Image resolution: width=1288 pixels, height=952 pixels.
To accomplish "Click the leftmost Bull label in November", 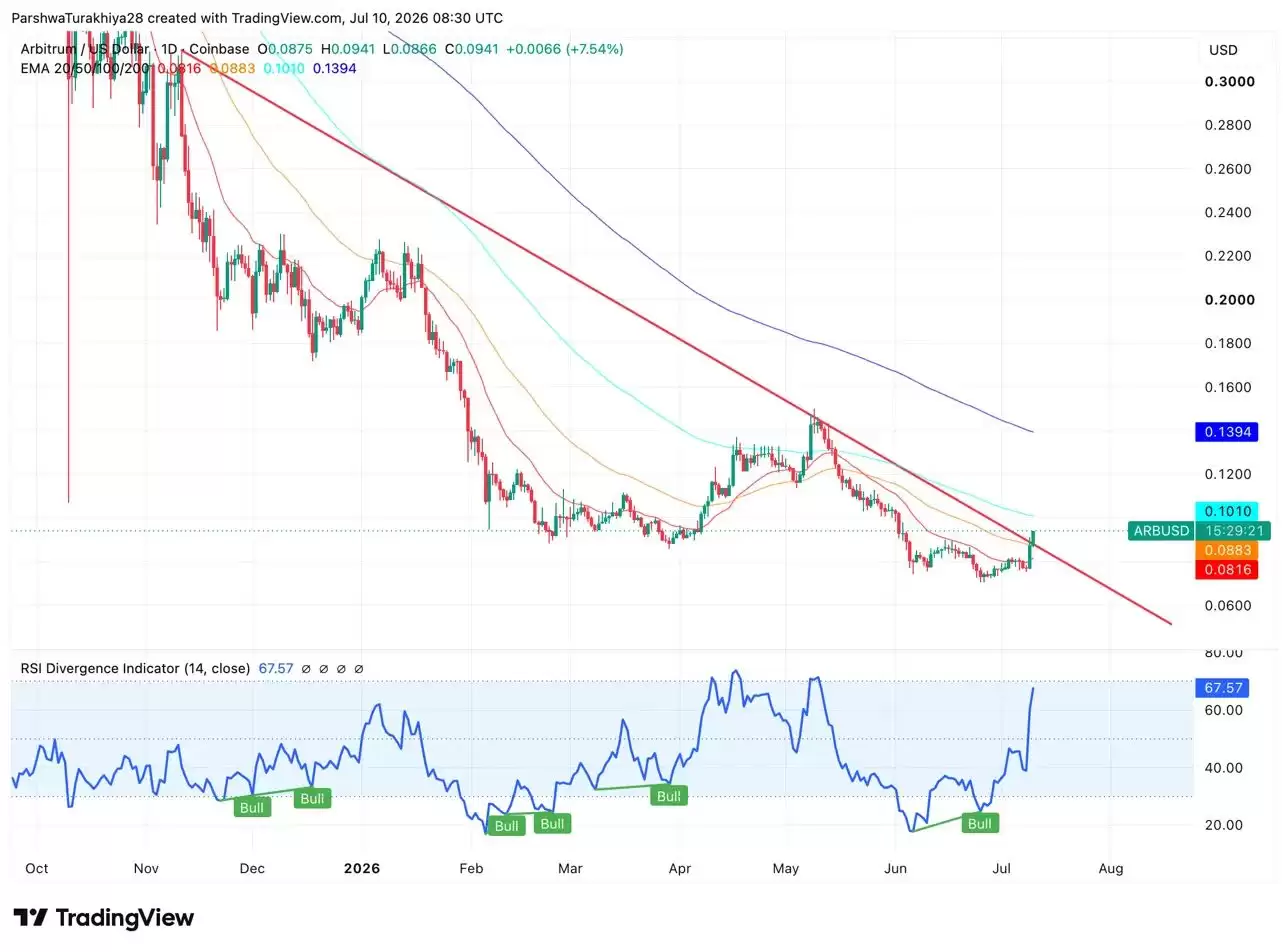I will tap(252, 807).
